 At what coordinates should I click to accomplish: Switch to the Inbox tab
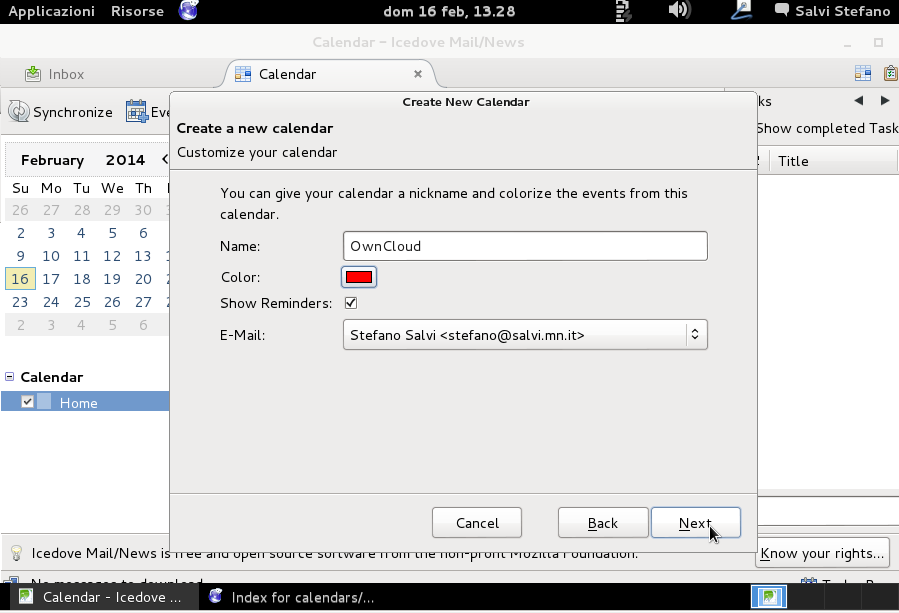[x=66, y=74]
